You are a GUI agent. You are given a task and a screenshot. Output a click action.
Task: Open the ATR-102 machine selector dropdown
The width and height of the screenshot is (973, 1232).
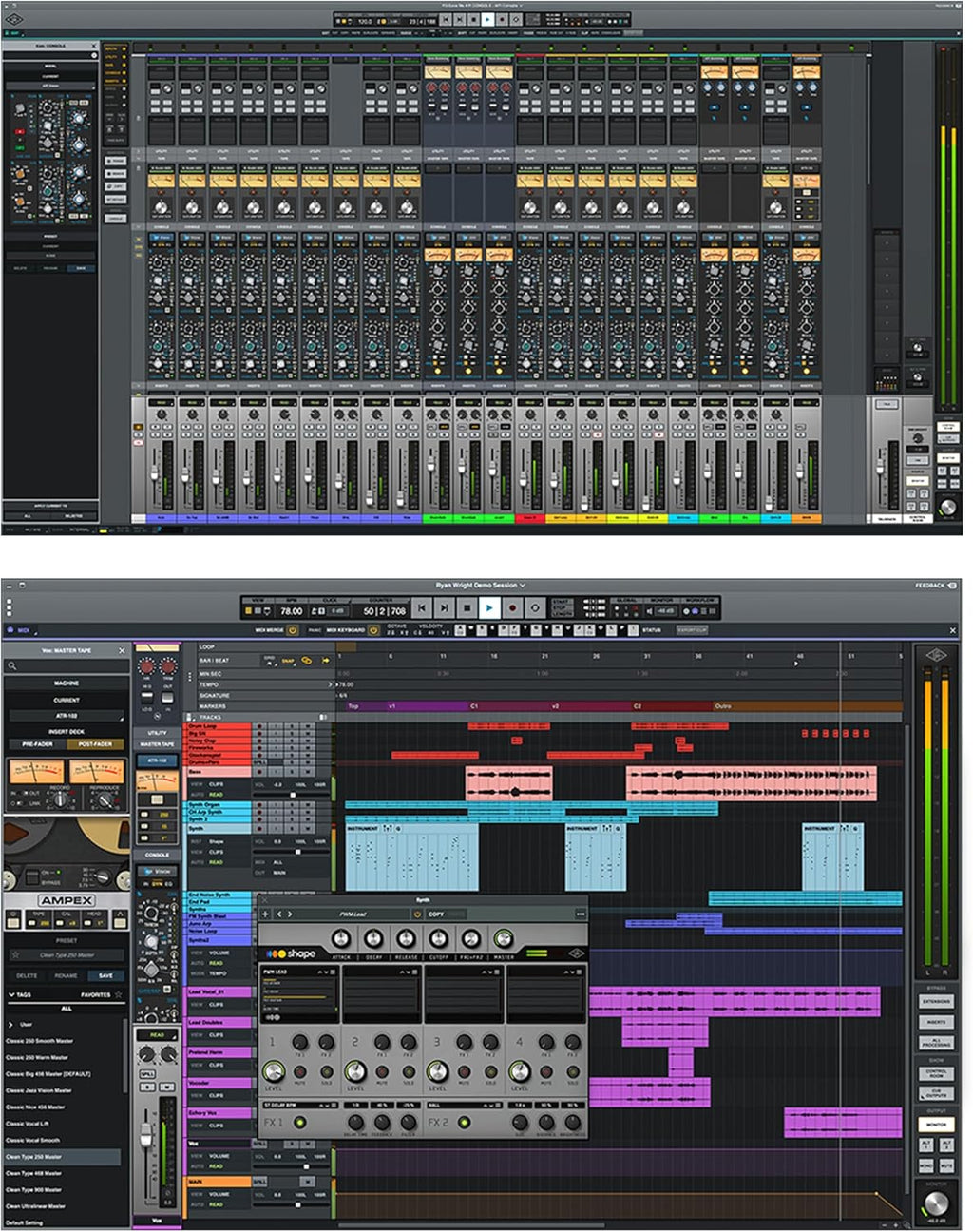(66, 714)
